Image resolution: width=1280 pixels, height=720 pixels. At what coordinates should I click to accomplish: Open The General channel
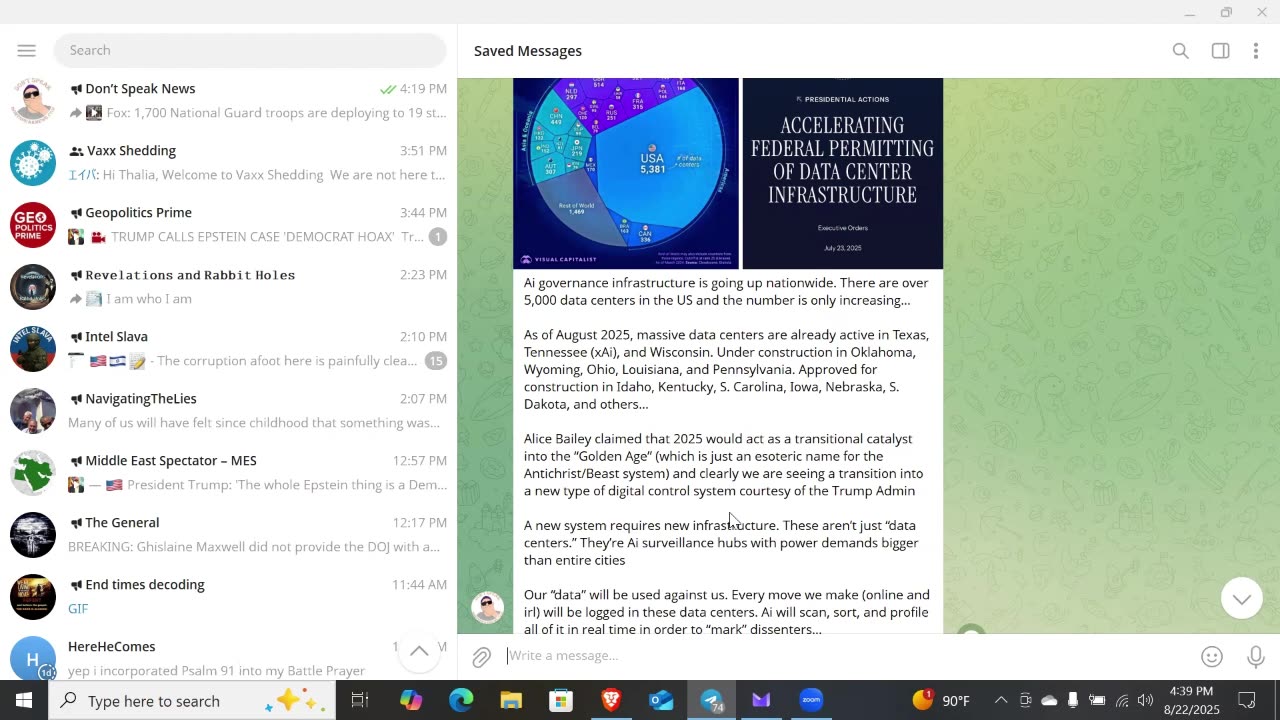[x=228, y=535]
